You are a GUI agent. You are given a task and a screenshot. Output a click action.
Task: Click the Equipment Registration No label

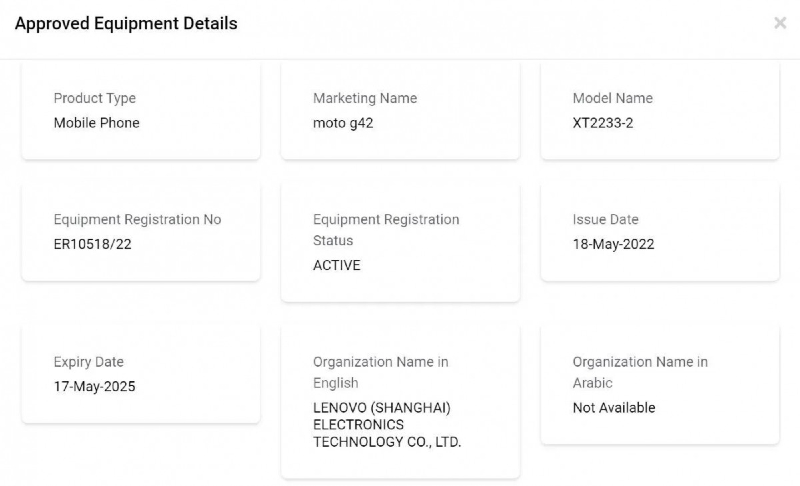coord(138,219)
